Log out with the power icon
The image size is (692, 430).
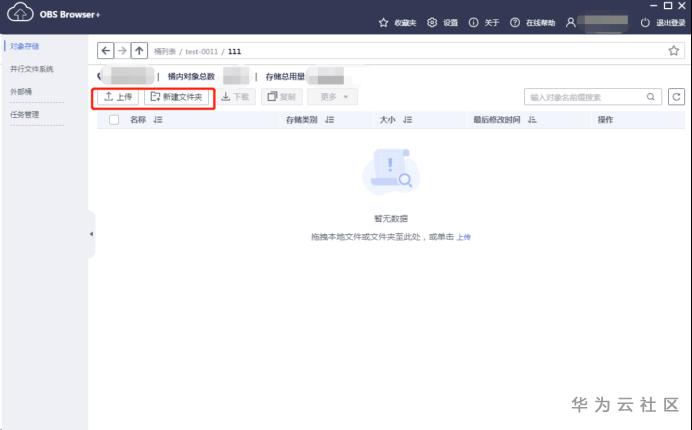(x=645, y=23)
